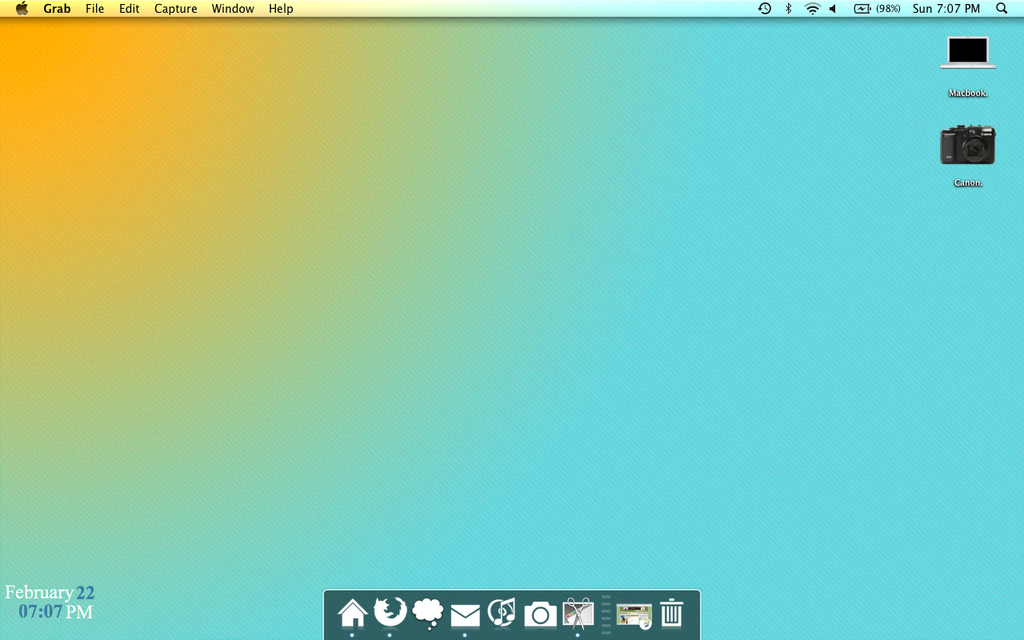Open the thought-bubble chat app in the Dock
The width and height of the screenshot is (1024, 640).
pyautogui.click(x=428, y=614)
